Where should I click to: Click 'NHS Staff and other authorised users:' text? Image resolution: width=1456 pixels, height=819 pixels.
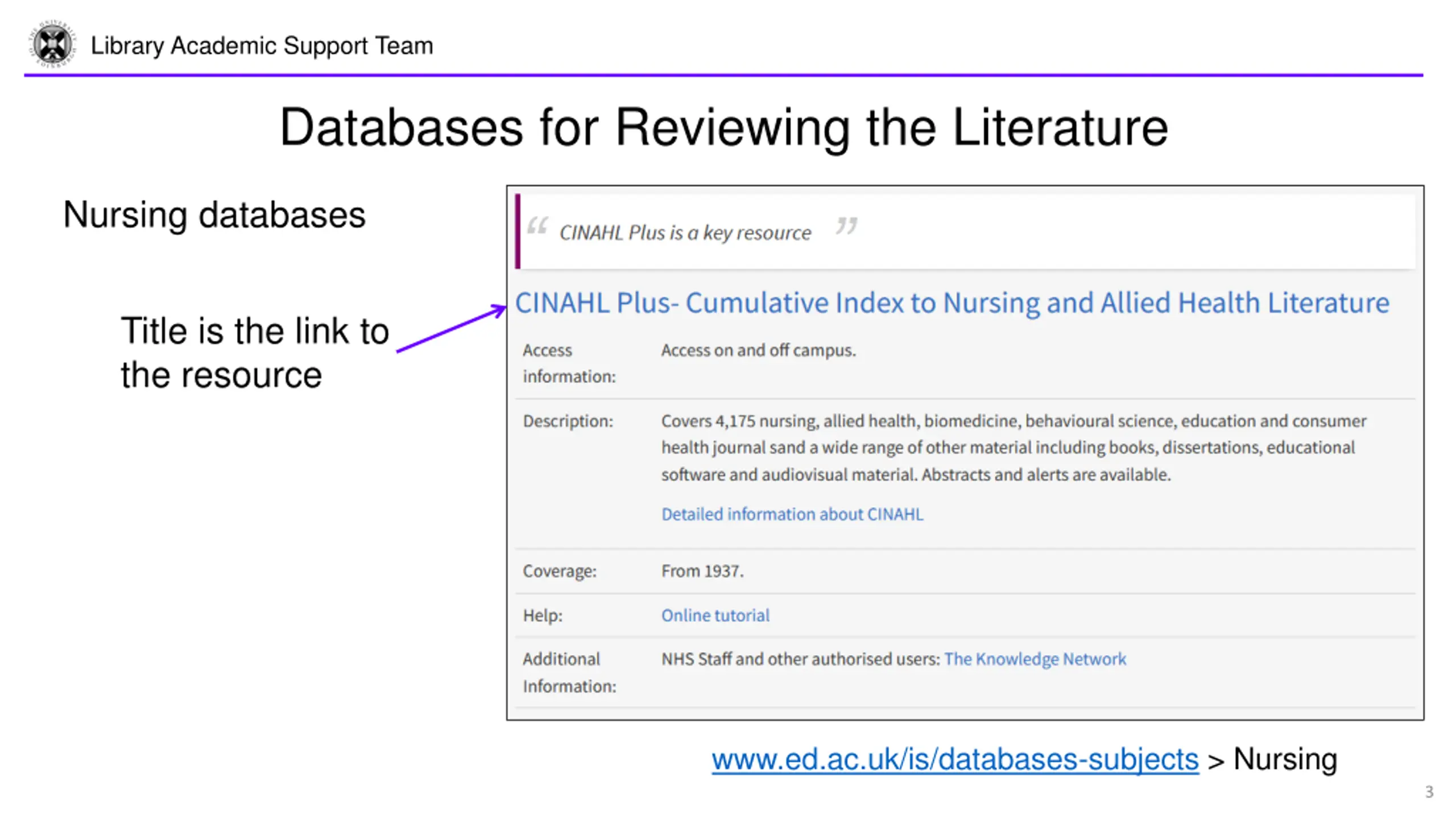[x=801, y=659]
